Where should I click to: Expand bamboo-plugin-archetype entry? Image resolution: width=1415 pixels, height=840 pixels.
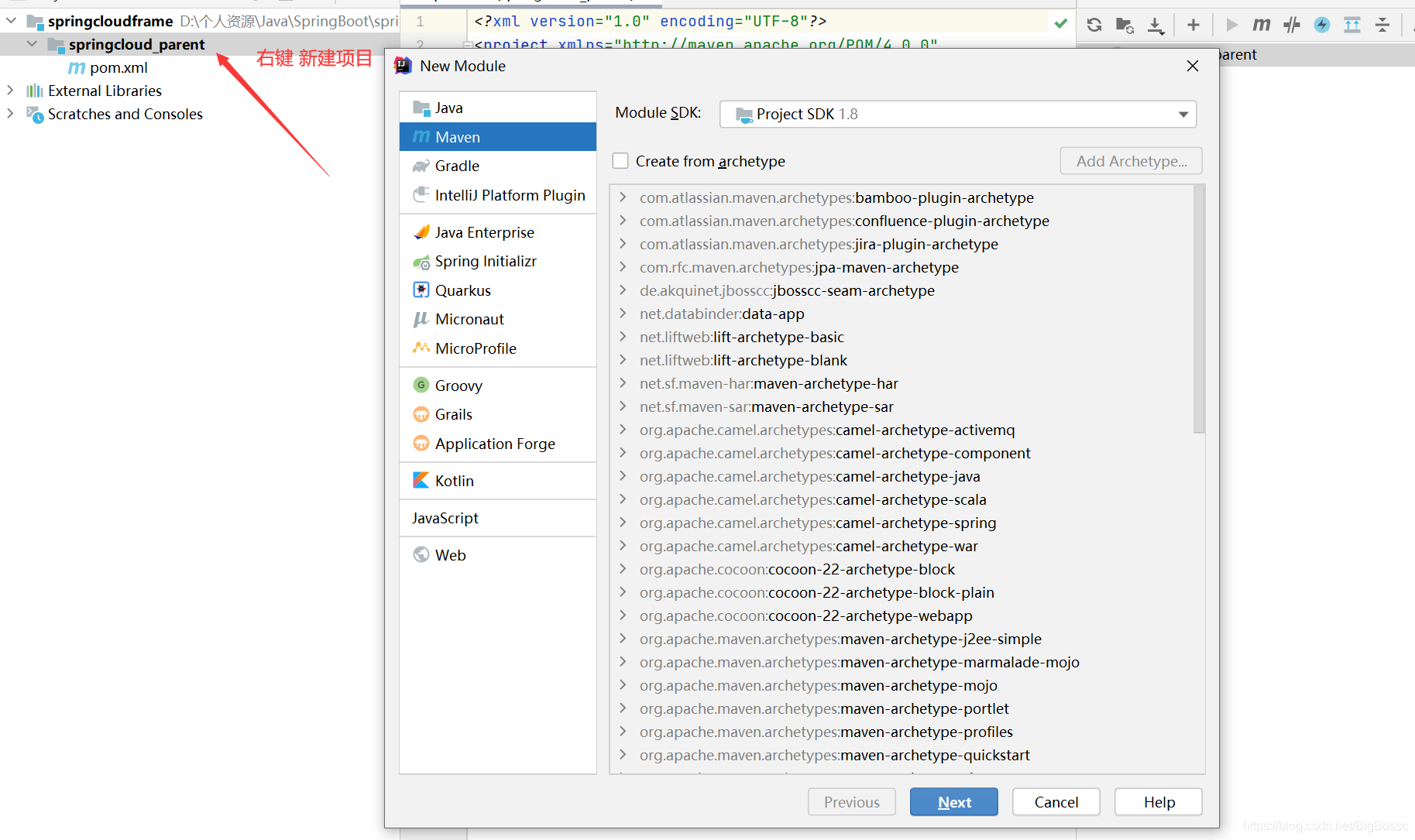pyautogui.click(x=623, y=197)
